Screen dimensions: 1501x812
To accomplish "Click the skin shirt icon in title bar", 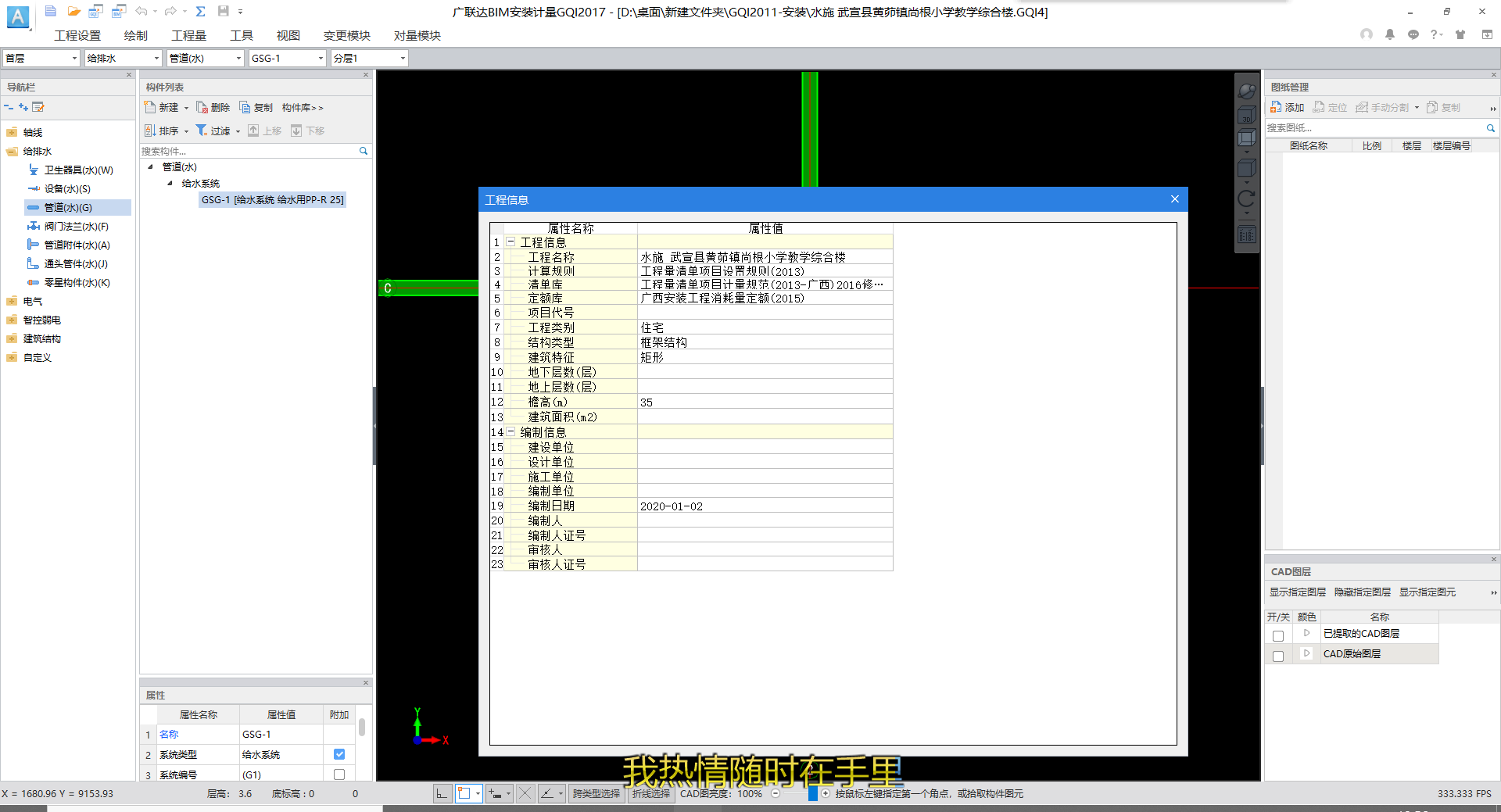I will pos(1460,34).
